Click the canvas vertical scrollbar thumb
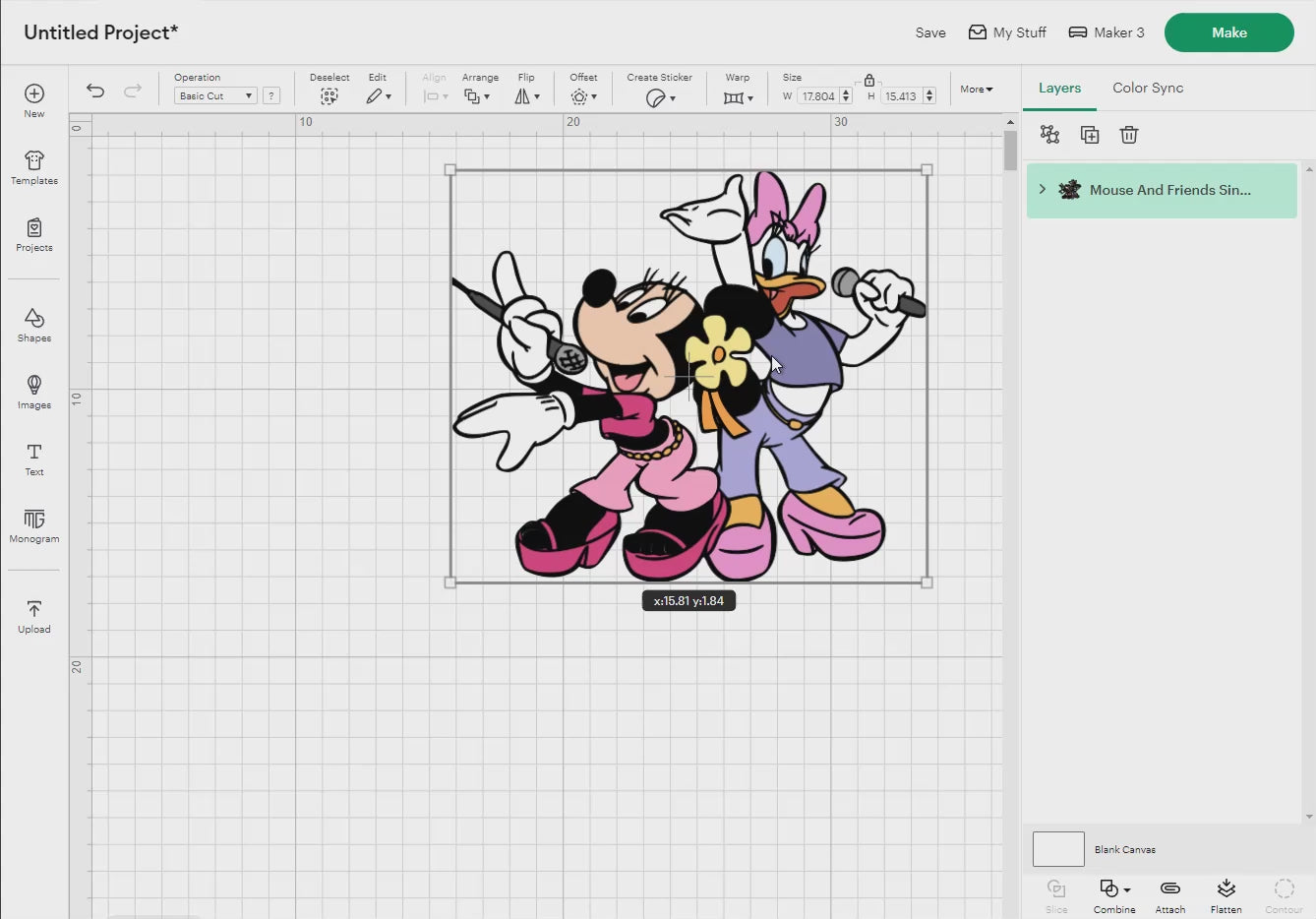The image size is (1316, 919). coord(1010,151)
